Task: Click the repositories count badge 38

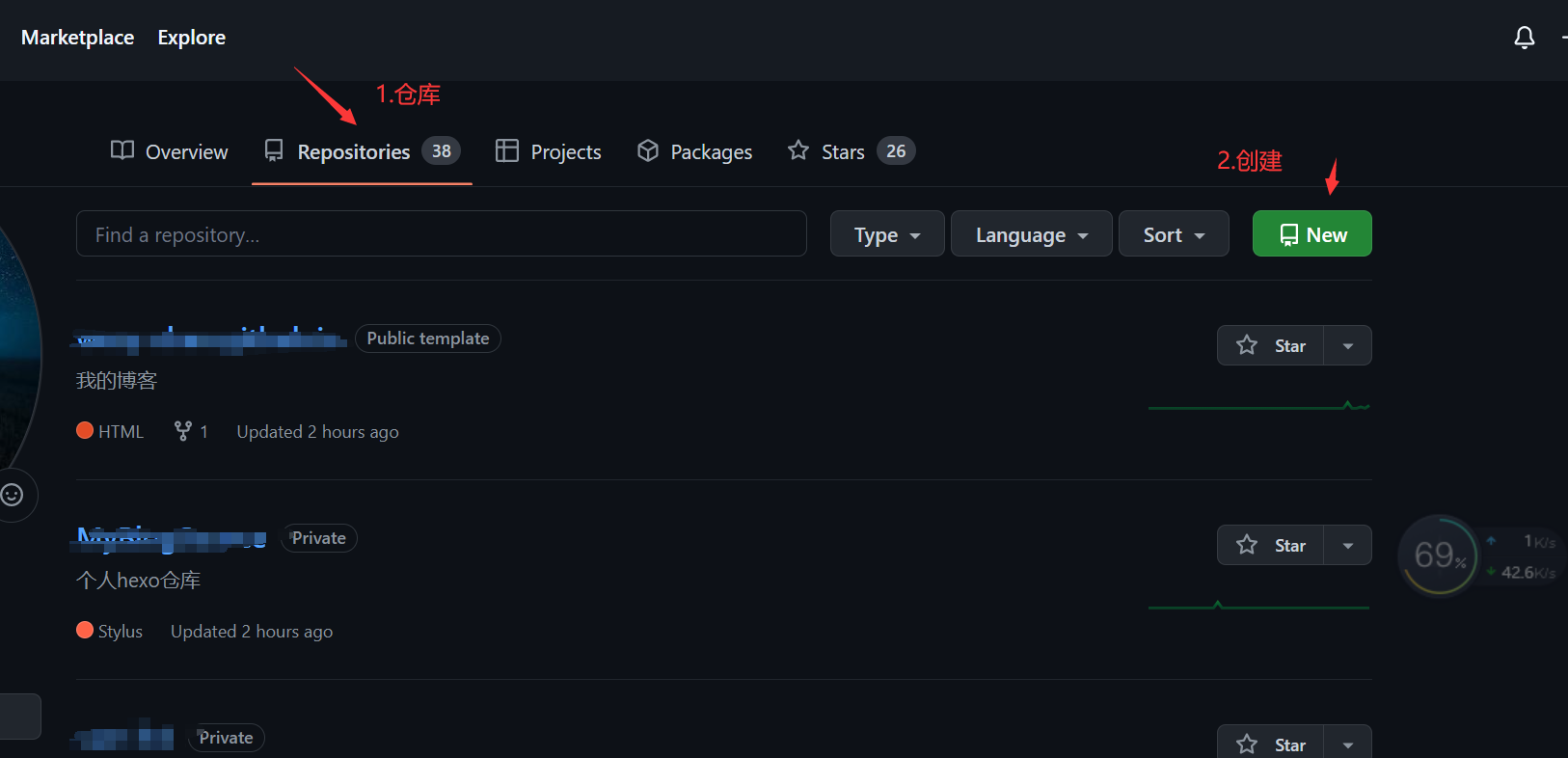Action: tap(442, 150)
